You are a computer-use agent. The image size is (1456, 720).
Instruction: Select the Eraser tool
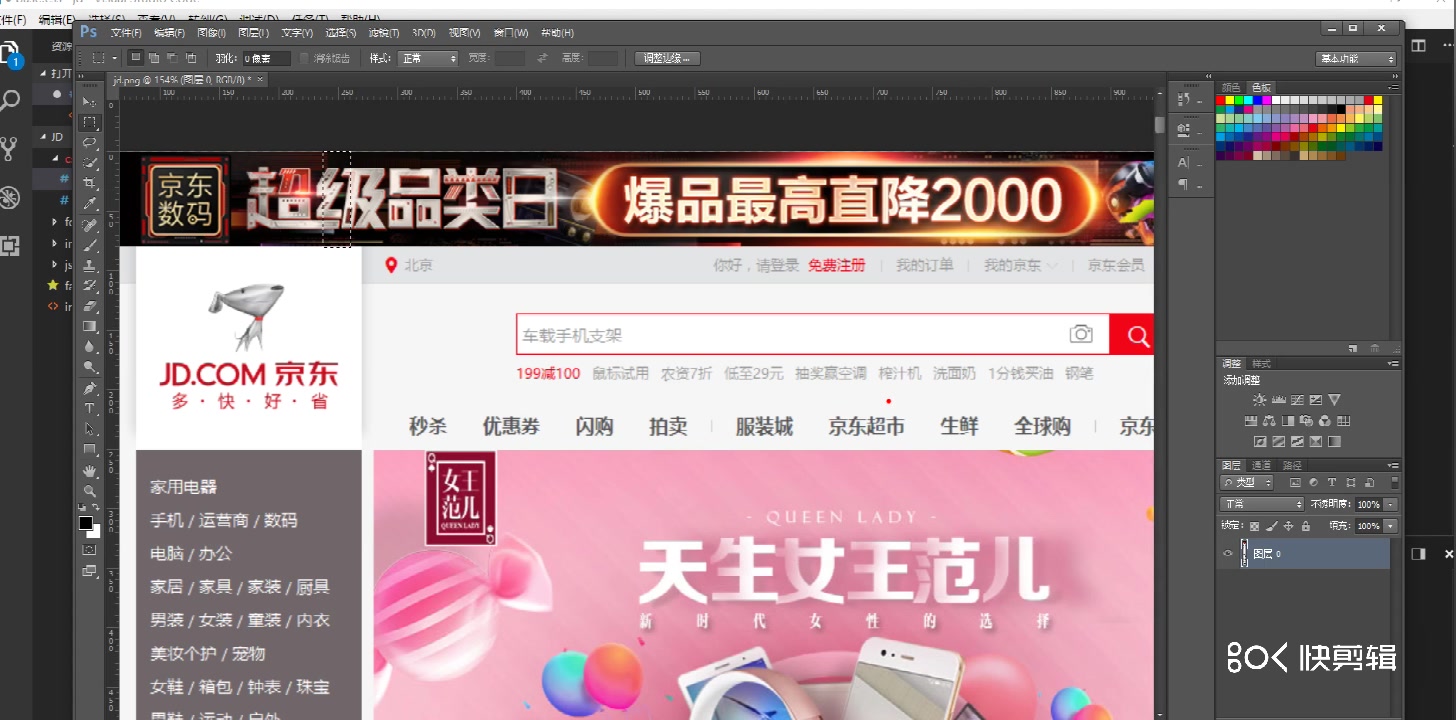coord(90,306)
